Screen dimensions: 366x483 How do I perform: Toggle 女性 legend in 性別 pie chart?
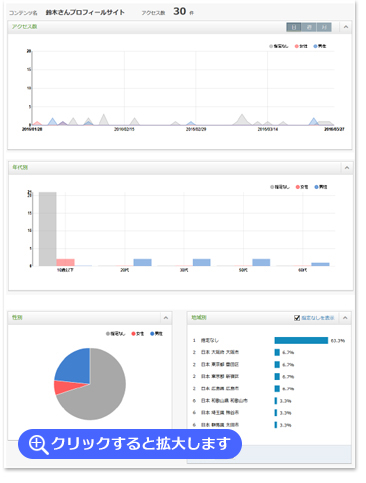(x=138, y=334)
